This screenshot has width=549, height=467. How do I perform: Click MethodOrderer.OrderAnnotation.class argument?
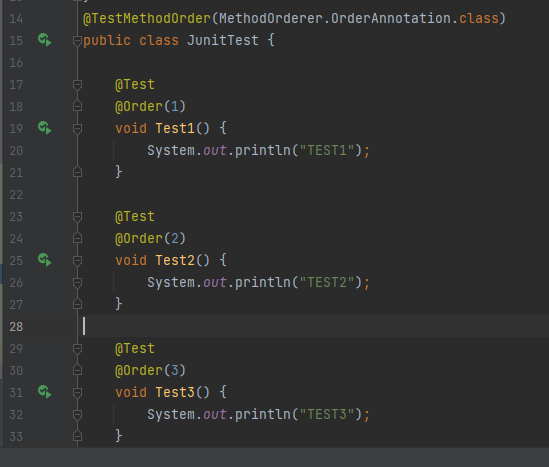[359, 19]
